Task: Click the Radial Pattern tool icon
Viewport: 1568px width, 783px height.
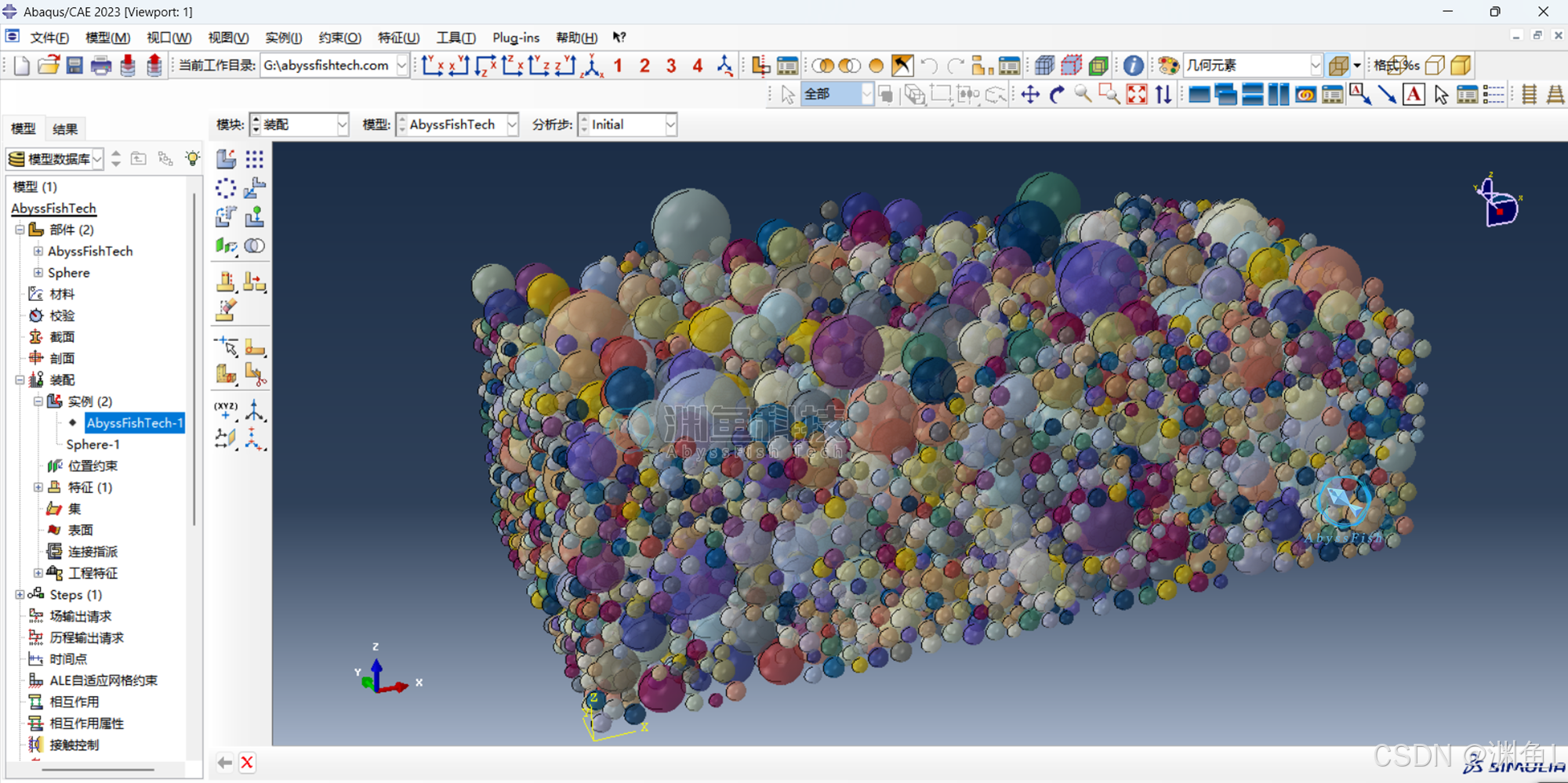Action: tap(226, 188)
